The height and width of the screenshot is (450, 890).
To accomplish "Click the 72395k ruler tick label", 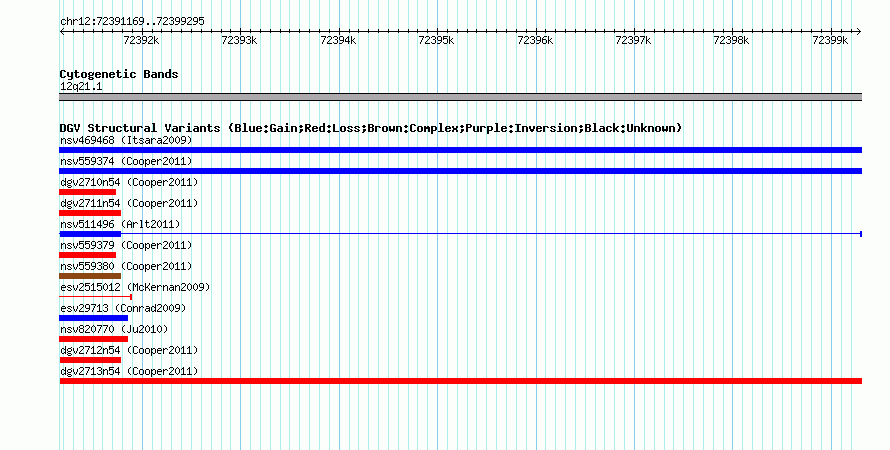I will click(436, 40).
